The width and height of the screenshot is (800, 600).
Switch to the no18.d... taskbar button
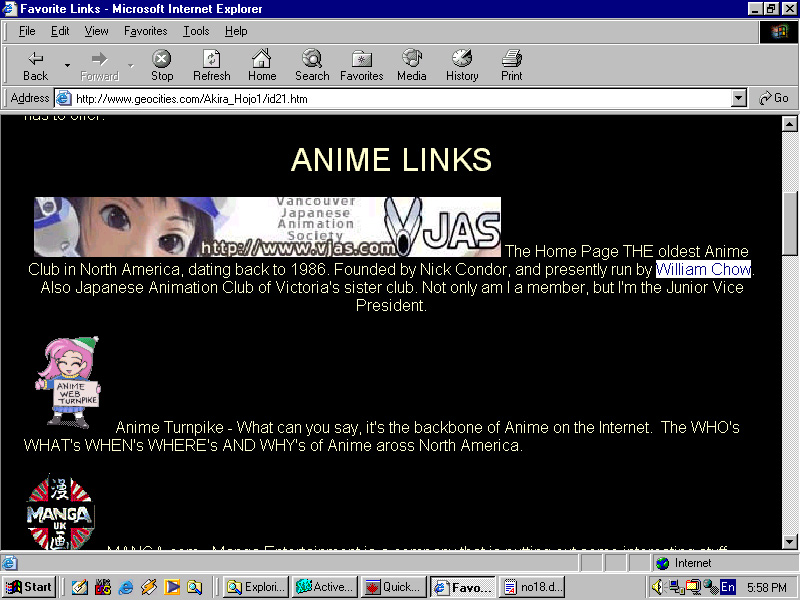tap(532, 587)
